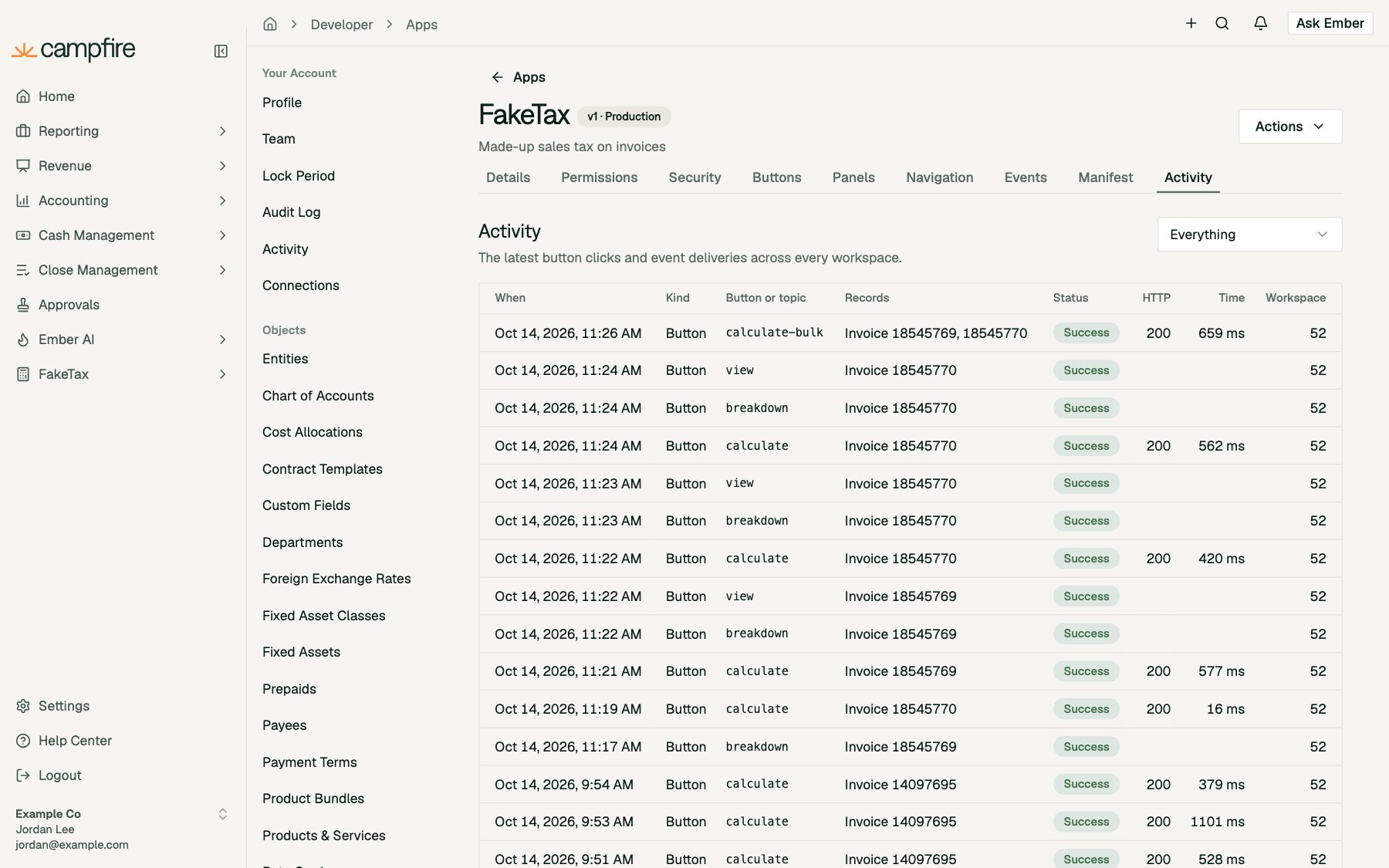Open the Example Co workspace switcher
Image resolution: width=1389 pixels, height=868 pixels.
(120, 829)
